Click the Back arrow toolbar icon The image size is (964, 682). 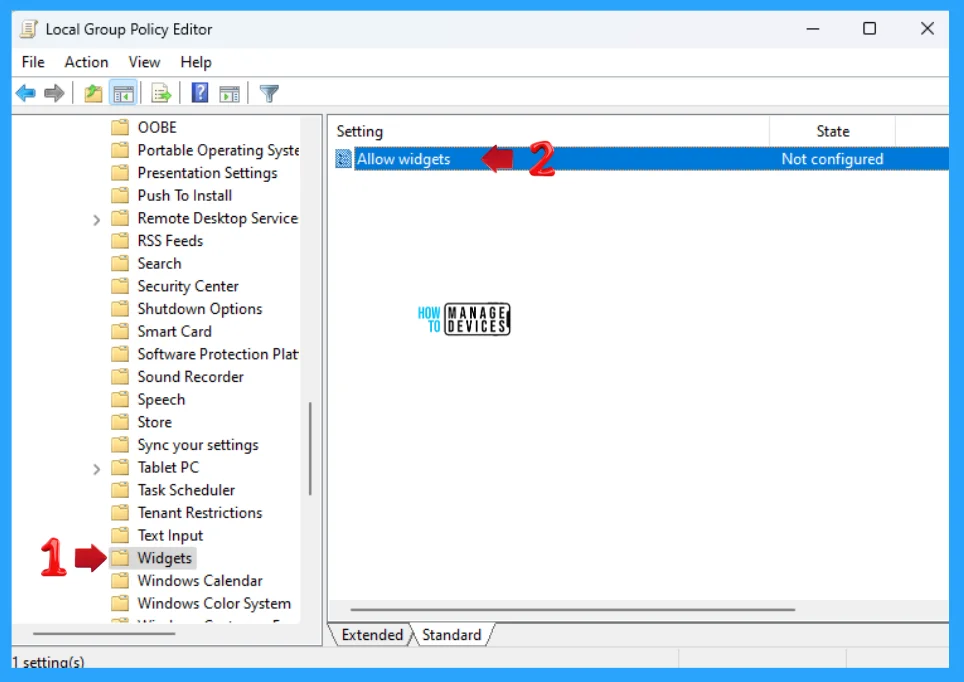click(x=26, y=93)
